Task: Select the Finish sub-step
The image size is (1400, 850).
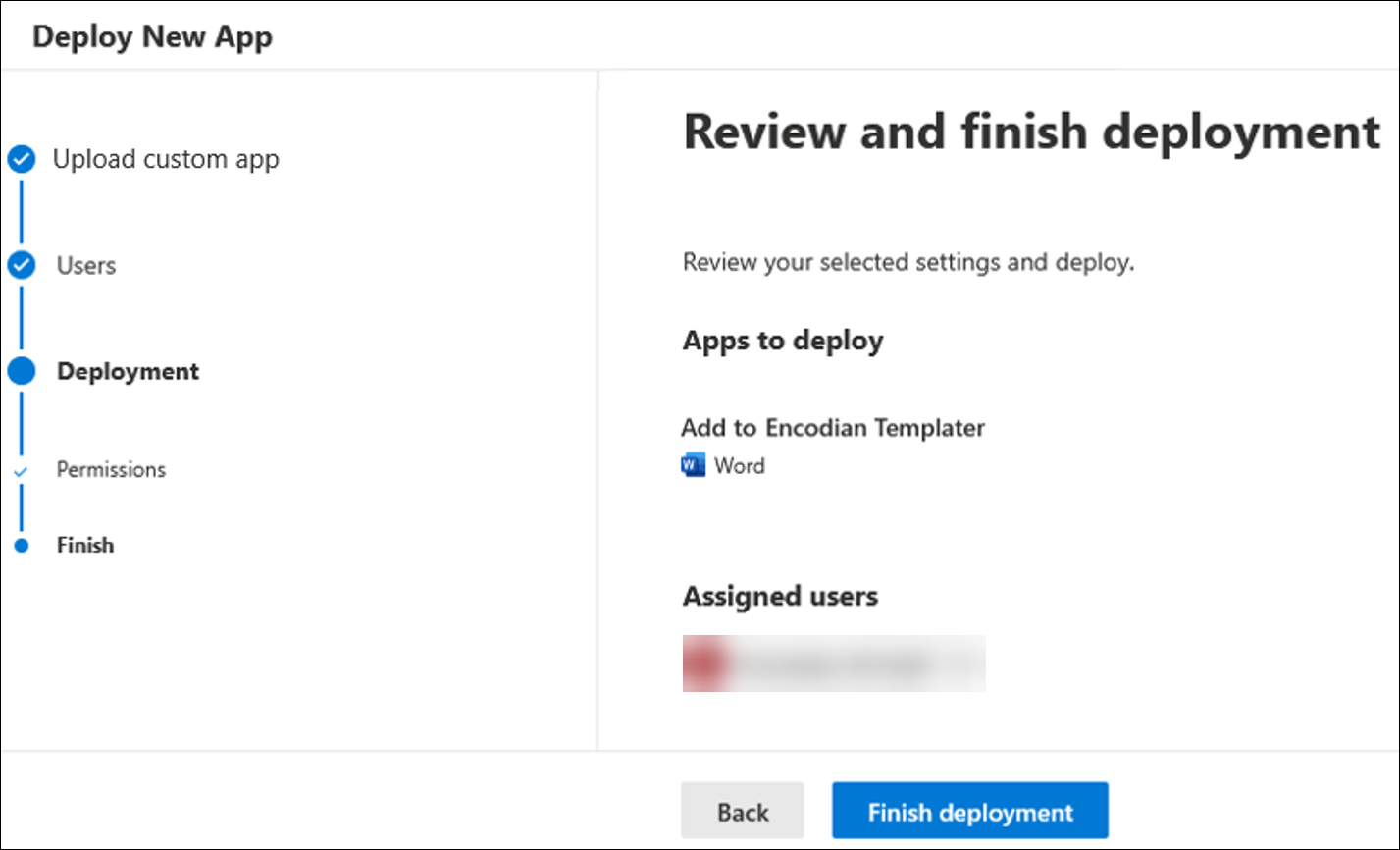Action: tap(85, 545)
